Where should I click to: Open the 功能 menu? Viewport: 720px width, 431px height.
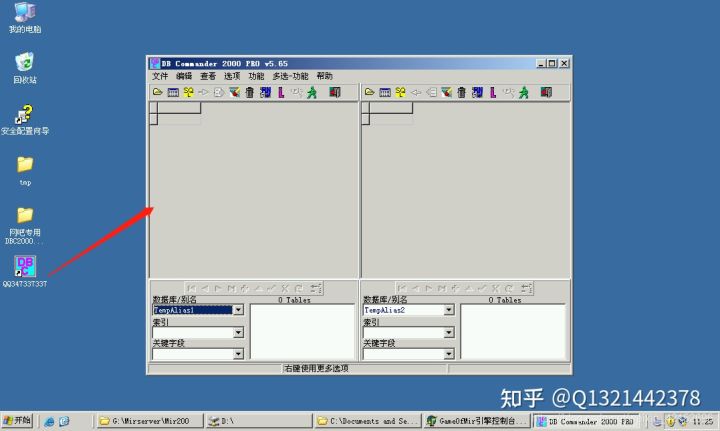point(256,76)
